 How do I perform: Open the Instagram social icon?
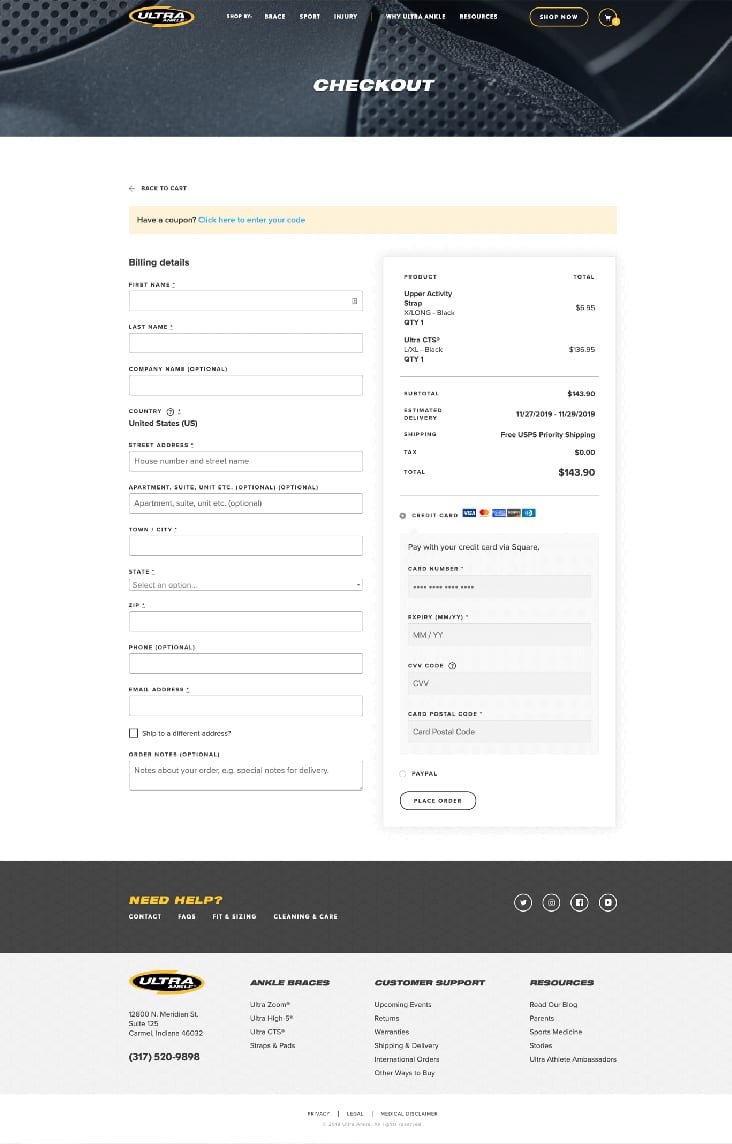[x=551, y=903]
